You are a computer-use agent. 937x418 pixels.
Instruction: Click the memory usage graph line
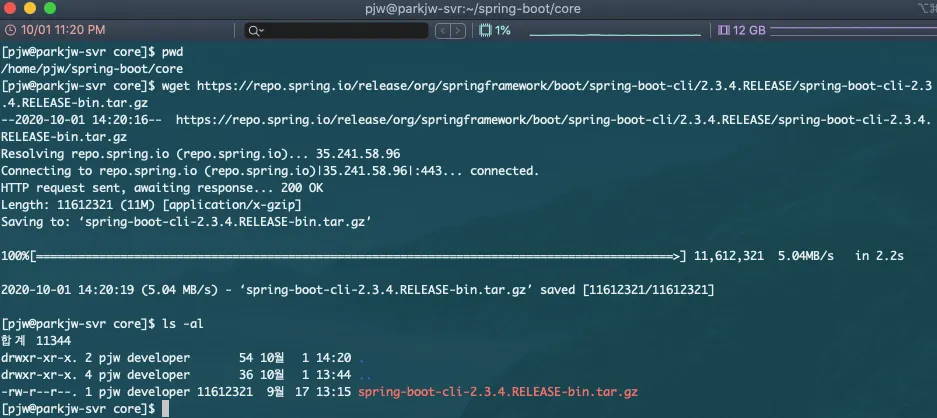tap(853, 29)
